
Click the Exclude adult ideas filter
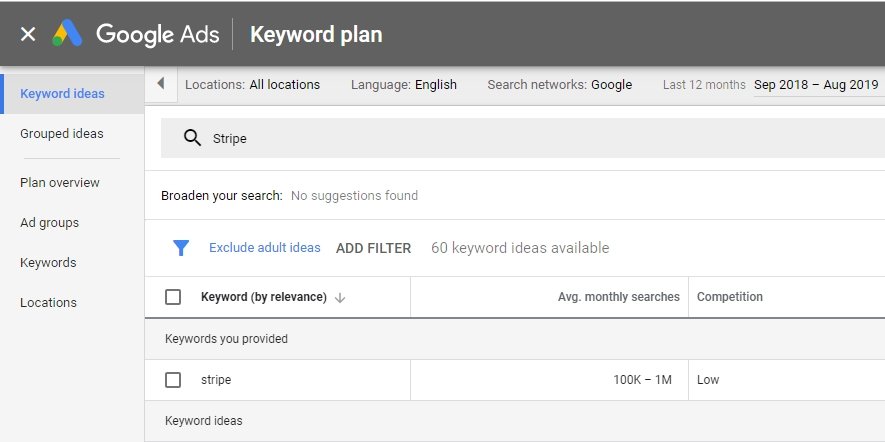265,248
